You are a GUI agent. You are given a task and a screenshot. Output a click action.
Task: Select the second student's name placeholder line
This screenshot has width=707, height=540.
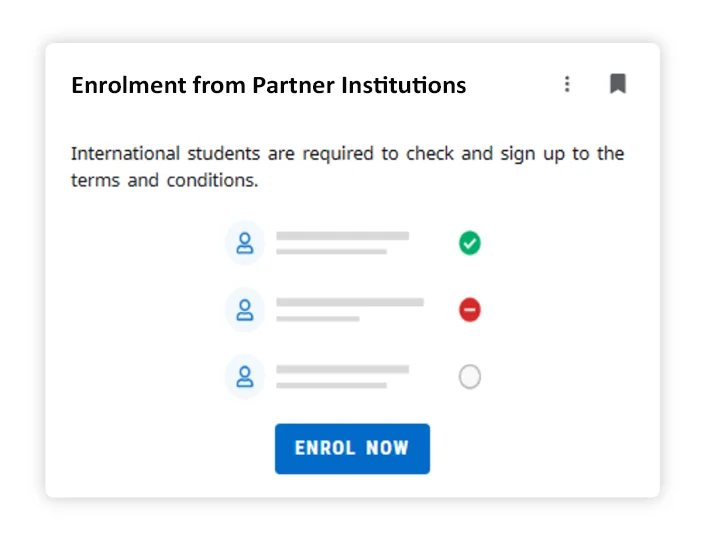(x=349, y=302)
